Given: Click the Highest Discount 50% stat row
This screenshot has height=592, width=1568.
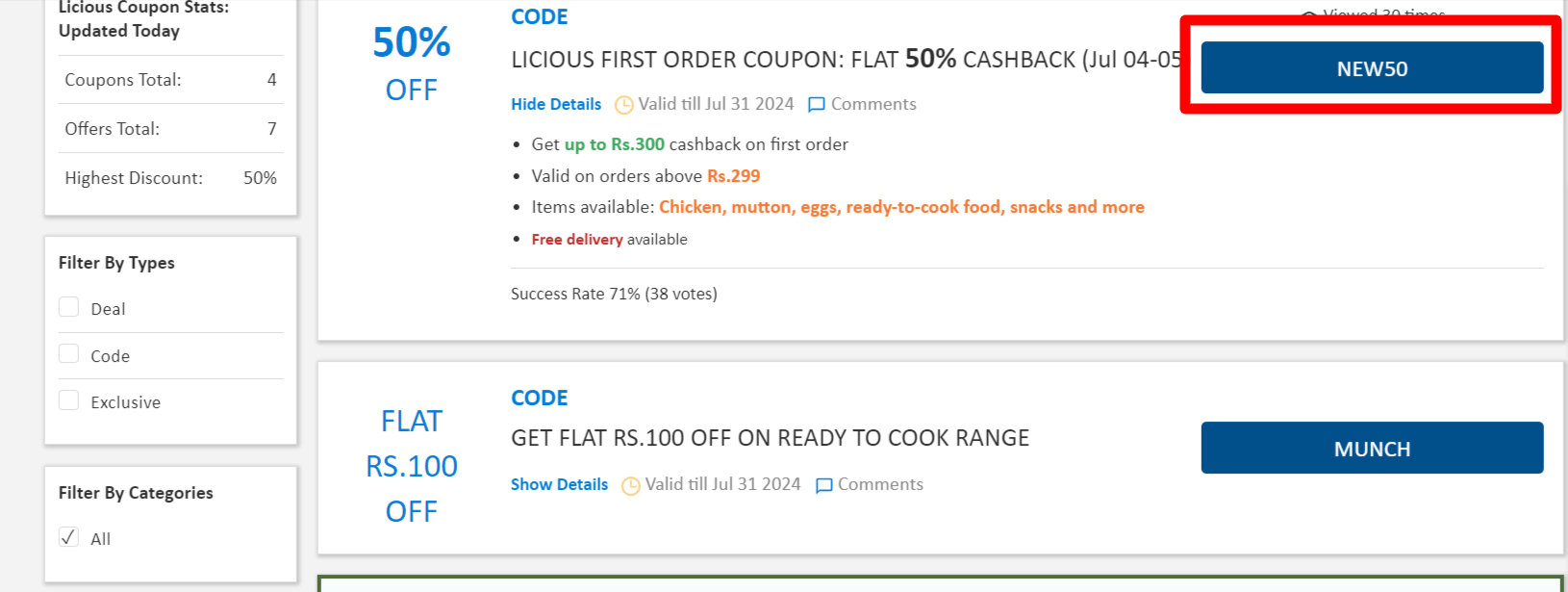Looking at the screenshot, I should (x=168, y=177).
